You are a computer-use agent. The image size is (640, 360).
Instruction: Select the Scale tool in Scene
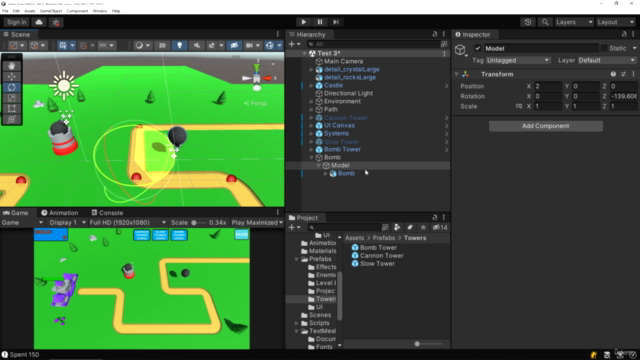(x=11, y=98)
